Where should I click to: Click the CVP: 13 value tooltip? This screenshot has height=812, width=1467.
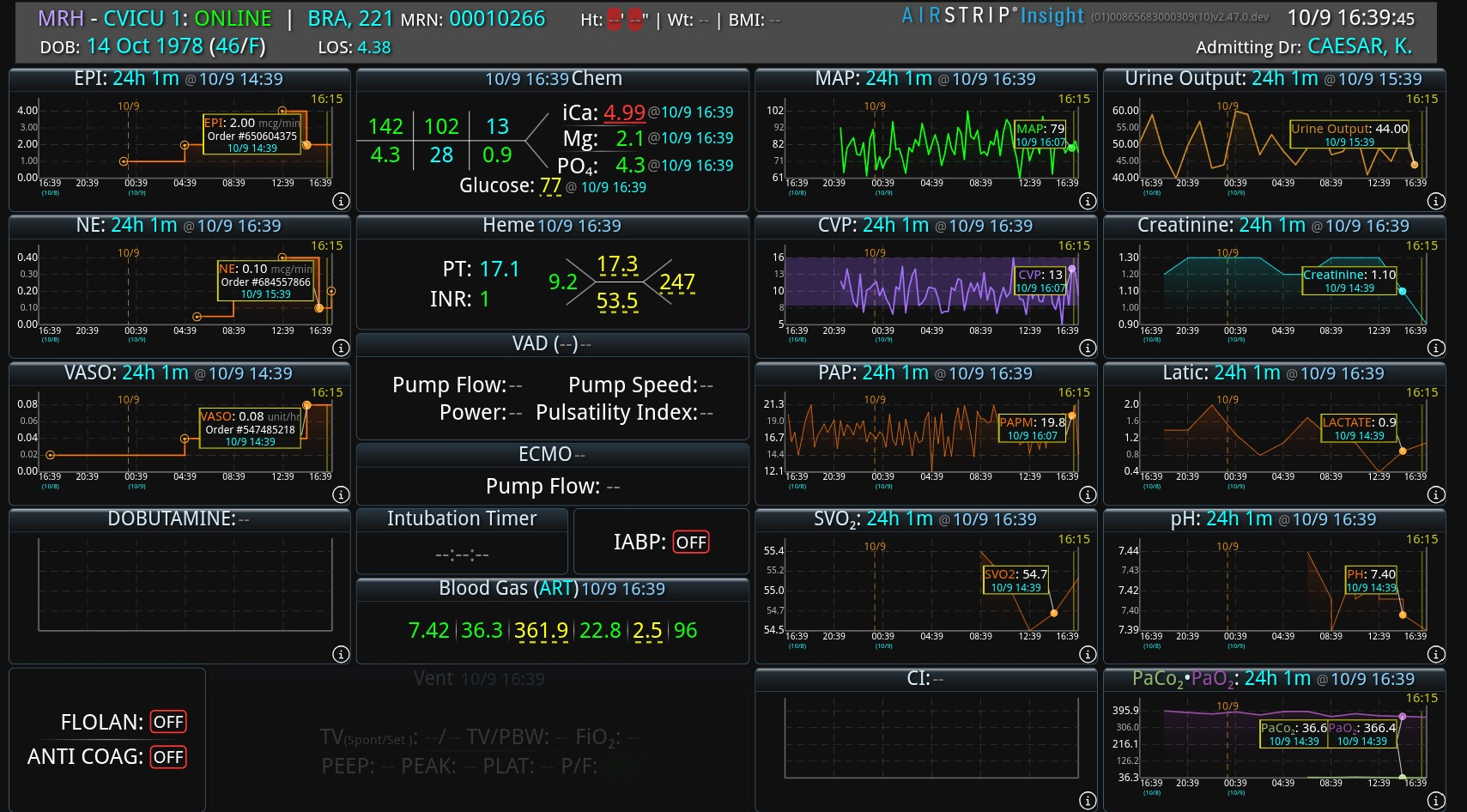(x=1040, y=281)
